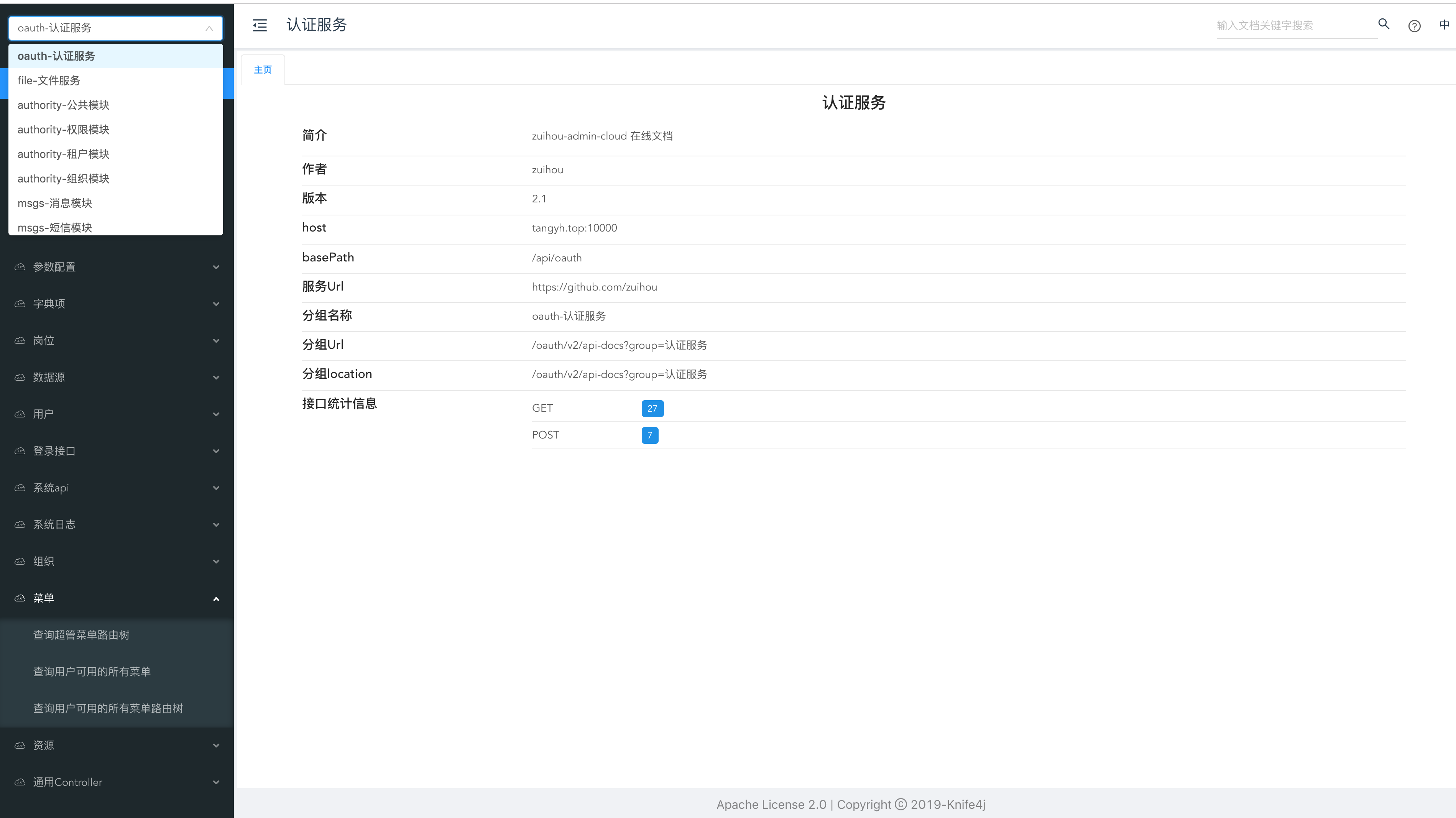Select msgs-消息模块 in the dropdown list
The width and height of the screenshot is (1456, 818).
pyautogui.click(x=115, y=203)
